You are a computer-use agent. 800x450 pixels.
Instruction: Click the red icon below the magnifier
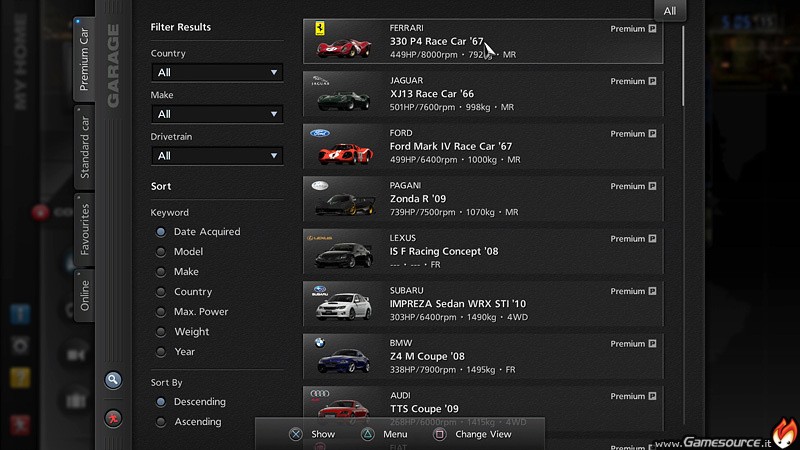(114, 417)
